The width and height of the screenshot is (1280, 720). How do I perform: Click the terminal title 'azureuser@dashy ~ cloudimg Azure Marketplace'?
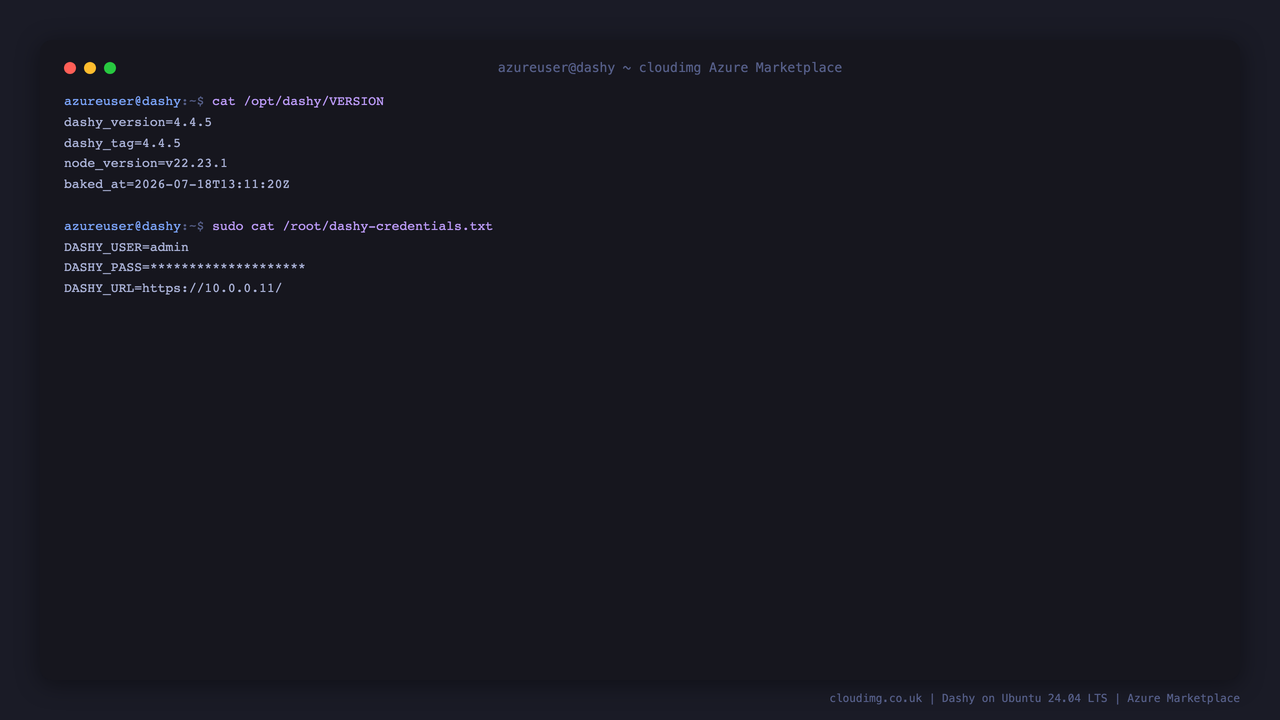[670, 68]
